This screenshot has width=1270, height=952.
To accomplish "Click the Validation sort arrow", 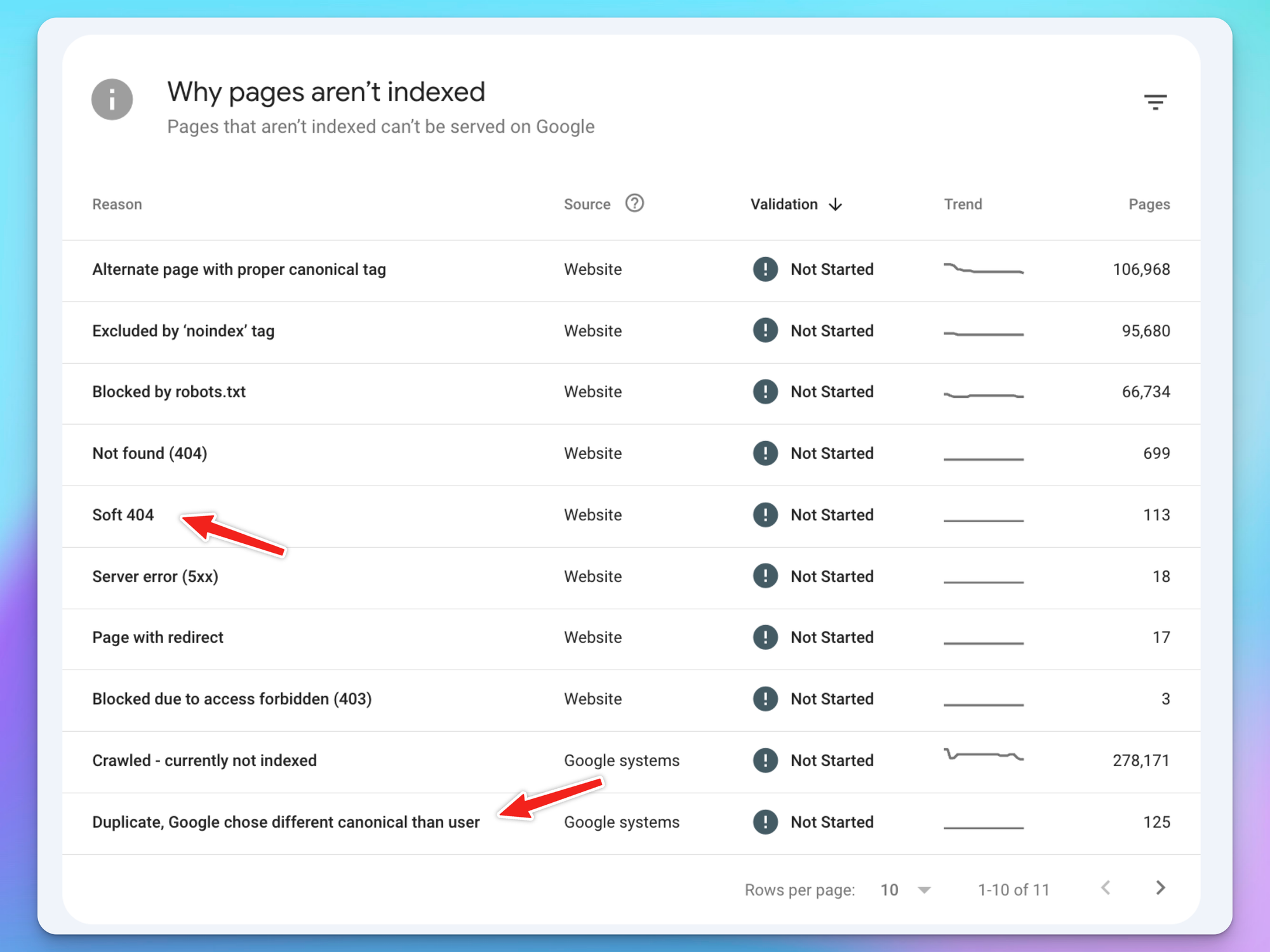I will [x=836, y=204].
